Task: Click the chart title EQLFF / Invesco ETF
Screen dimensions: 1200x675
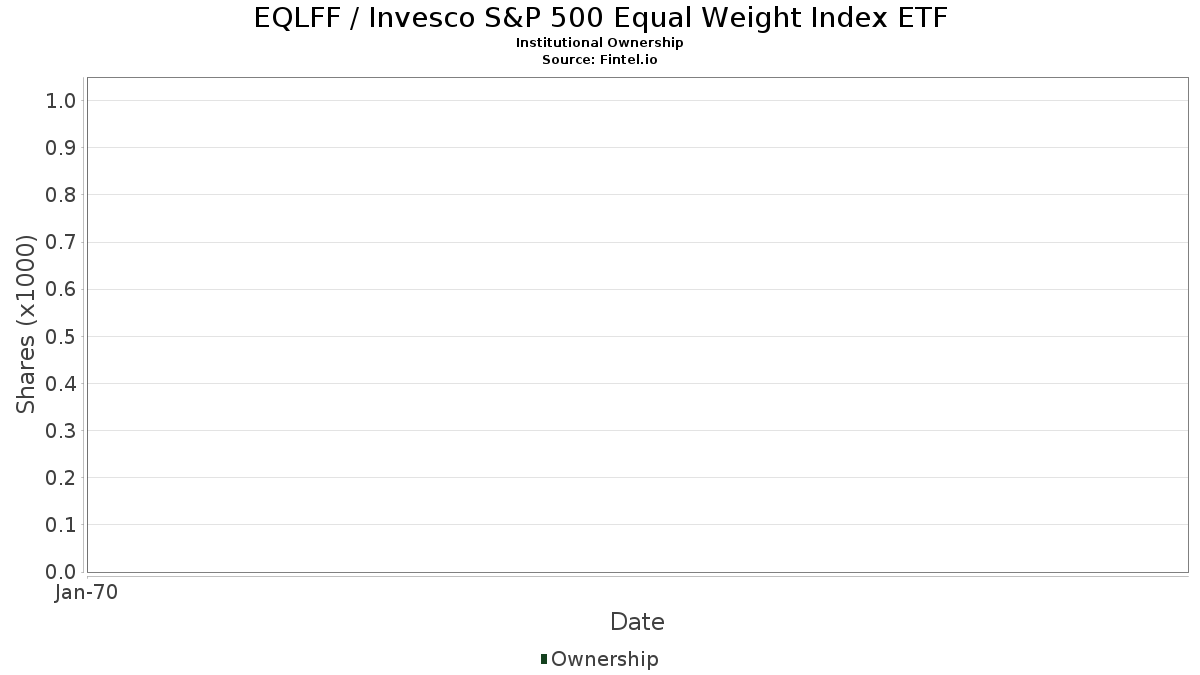Action: pyautogui.click(x=600, y=18)
